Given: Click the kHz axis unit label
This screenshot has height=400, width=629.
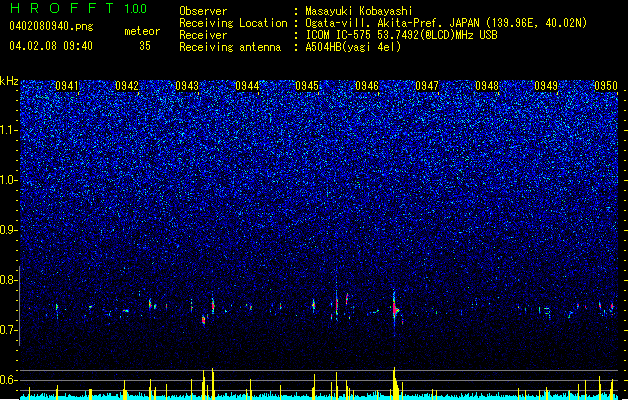Looking at the screenshot, I should [x=9, y=81].
